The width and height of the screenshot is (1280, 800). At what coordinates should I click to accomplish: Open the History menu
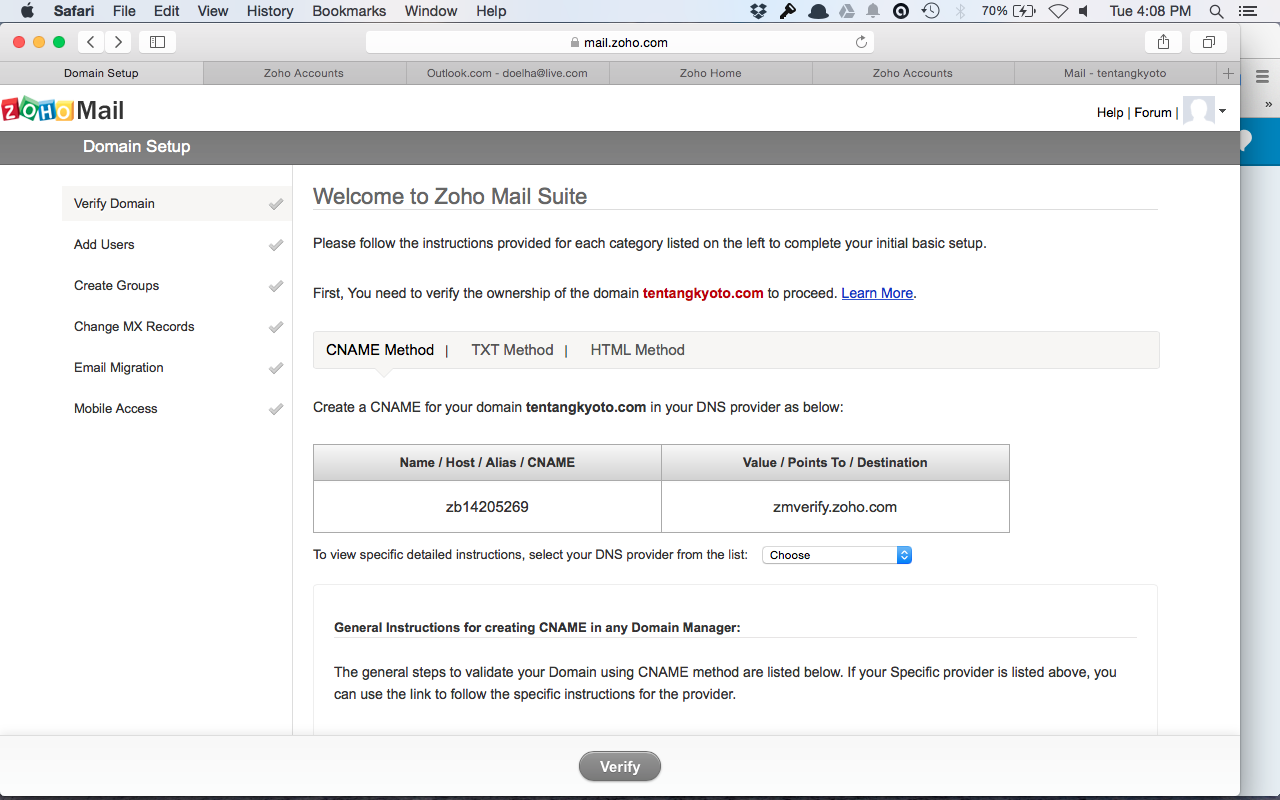click(270, 11)
